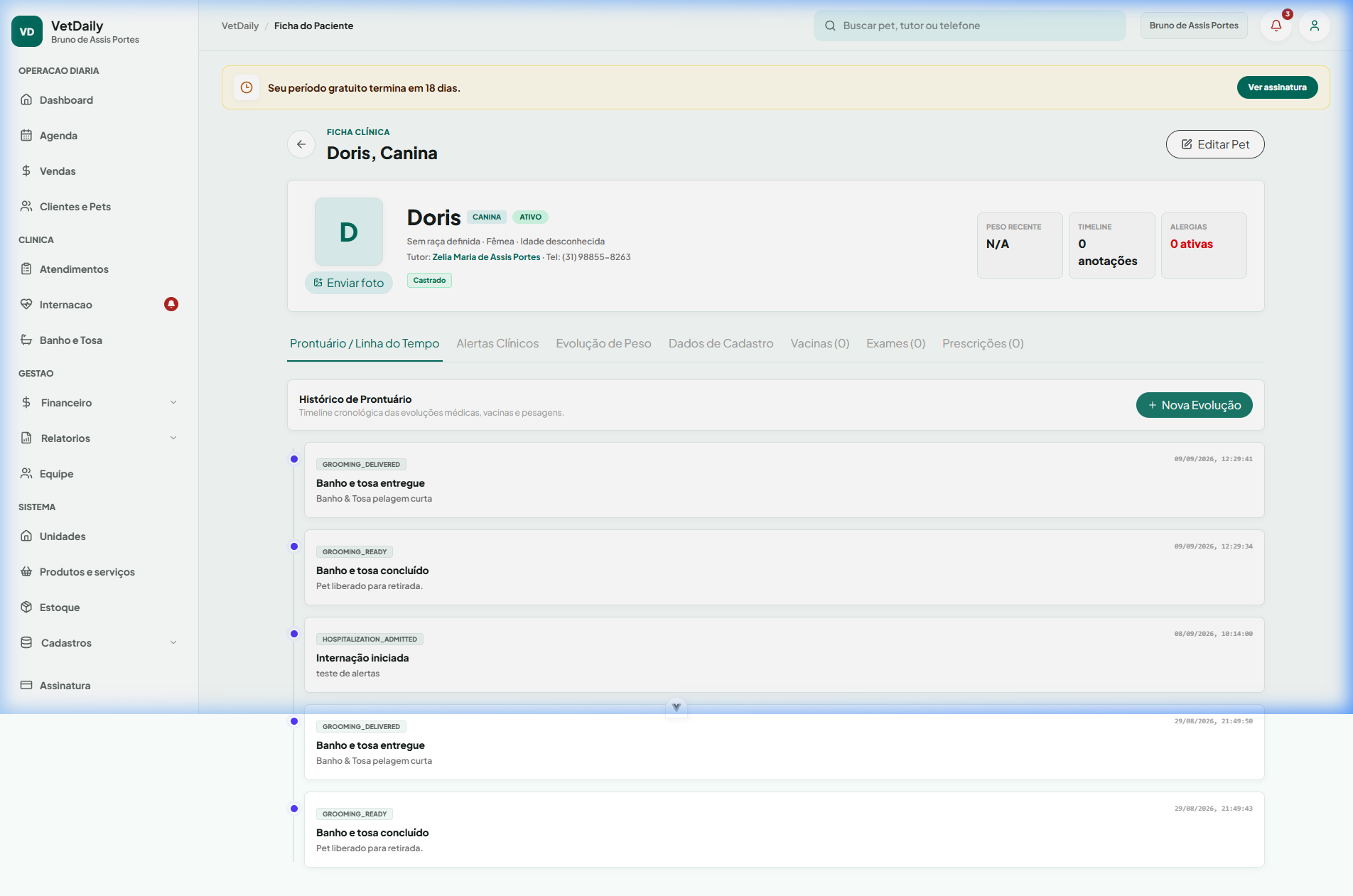Expand the Relatorios menu
This screenshot has width=1353, height=896.
click(x=99, y=438)
